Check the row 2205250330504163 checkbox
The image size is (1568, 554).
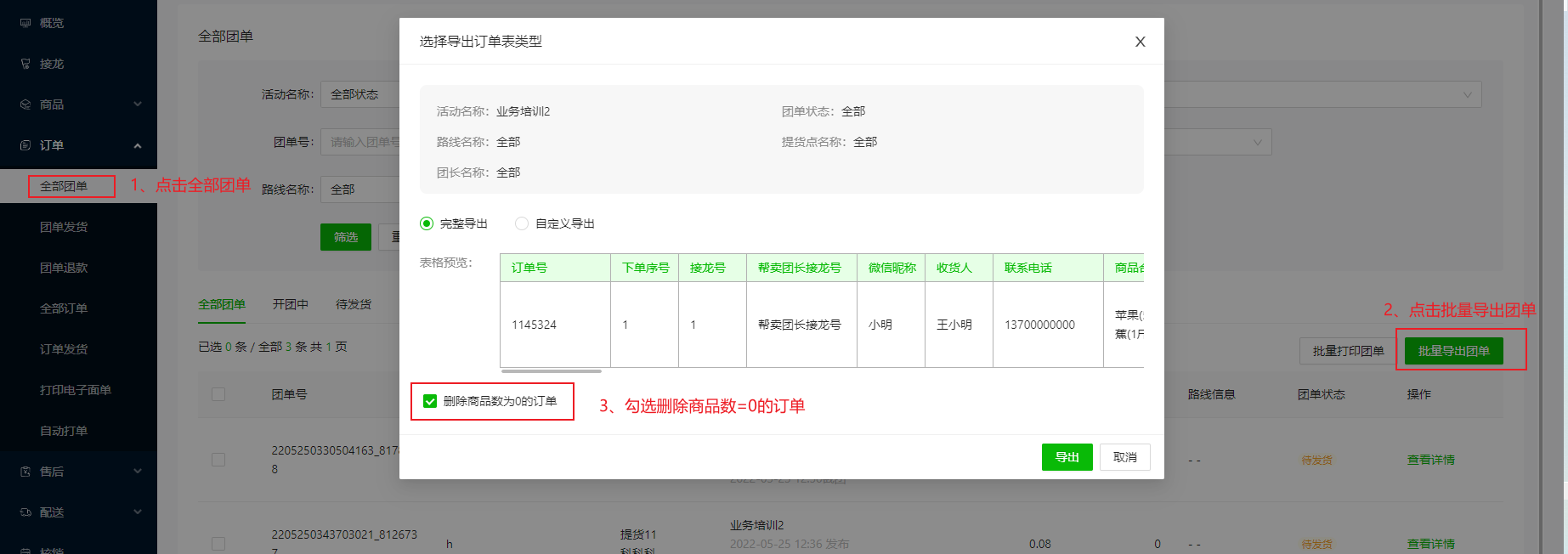[x=218, y=460]
